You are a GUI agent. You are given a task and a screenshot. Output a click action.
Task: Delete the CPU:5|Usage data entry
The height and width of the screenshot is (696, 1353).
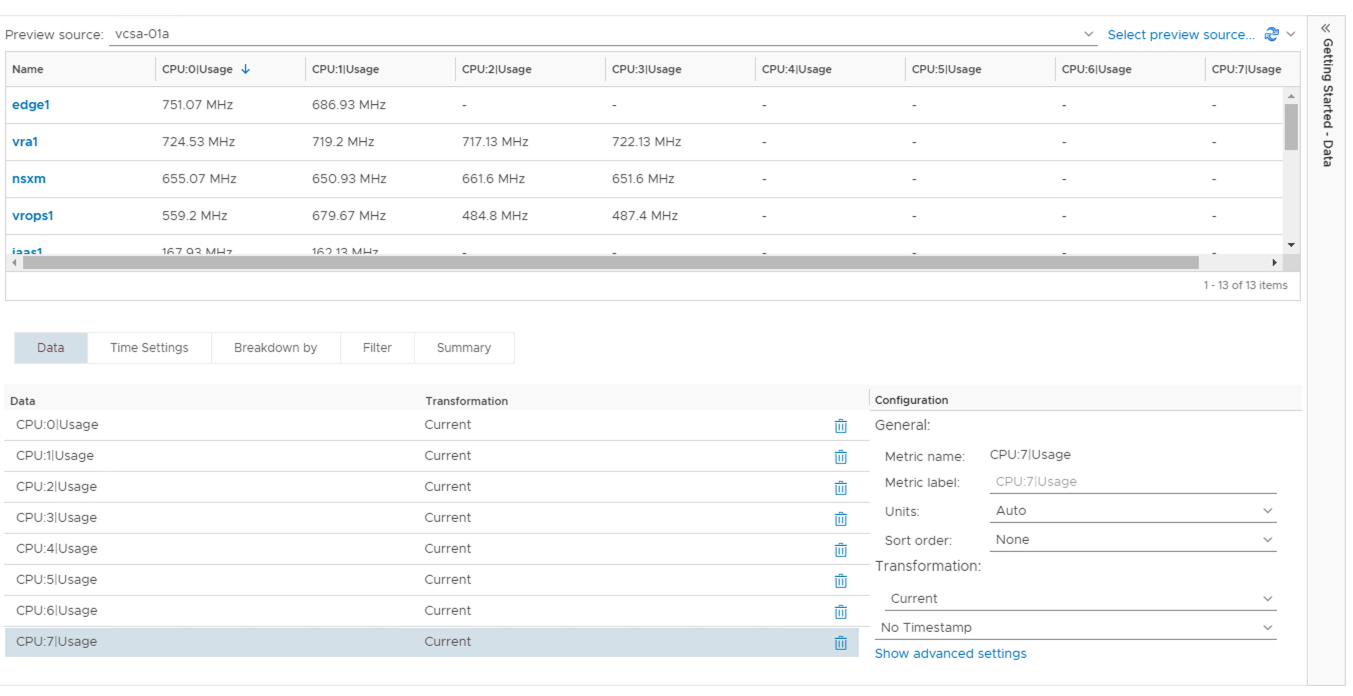click(840, 581)
